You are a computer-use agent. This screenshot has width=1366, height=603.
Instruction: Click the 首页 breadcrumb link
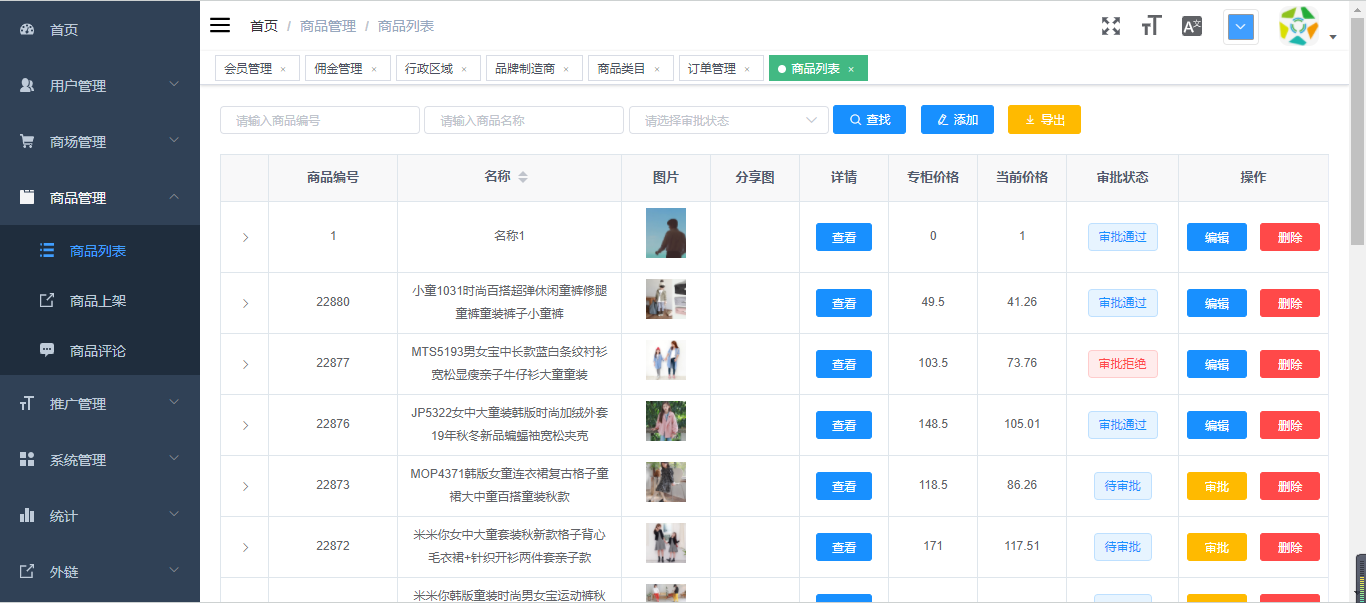(264, 26)
